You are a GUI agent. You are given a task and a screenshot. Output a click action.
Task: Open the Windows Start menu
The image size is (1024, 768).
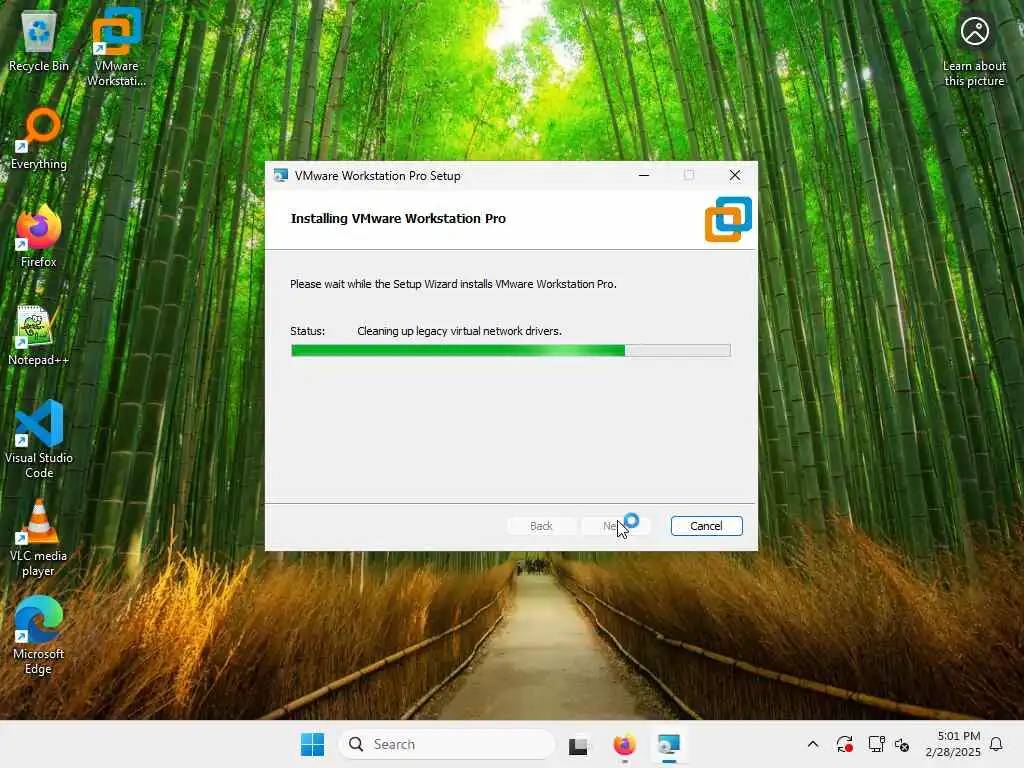[x=312, y=744]
